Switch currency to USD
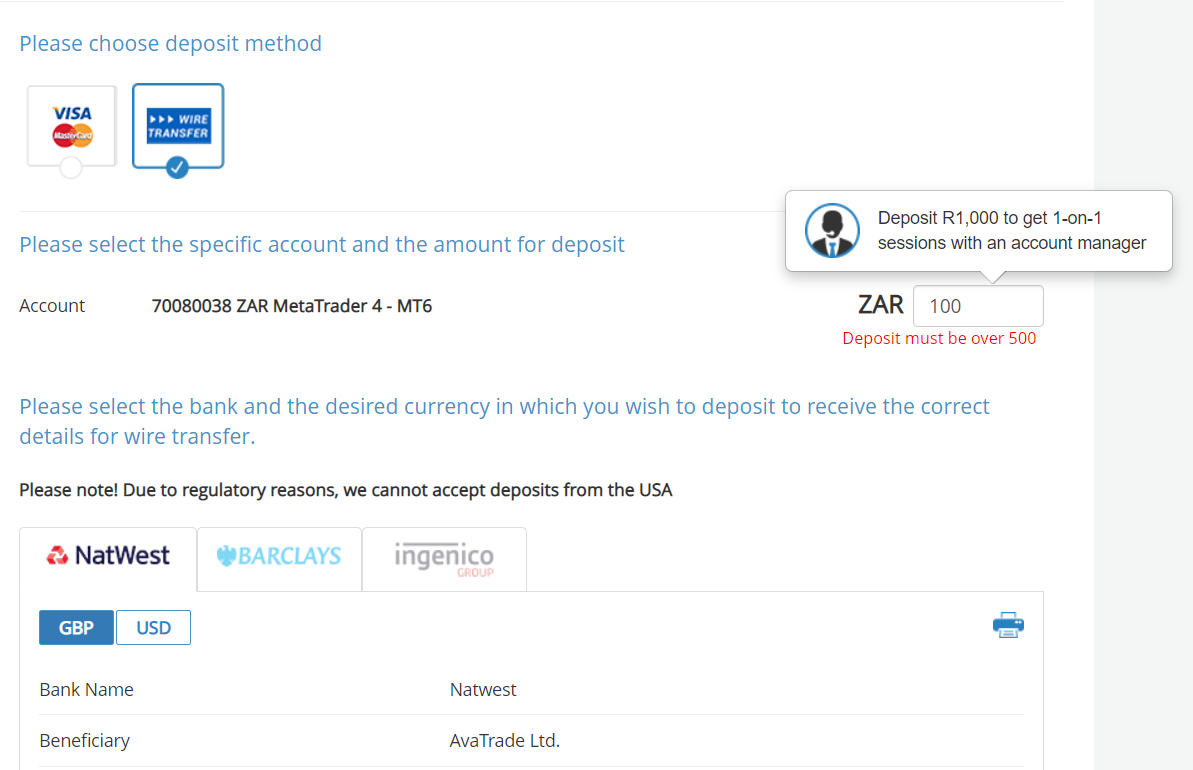 point(153,628)
